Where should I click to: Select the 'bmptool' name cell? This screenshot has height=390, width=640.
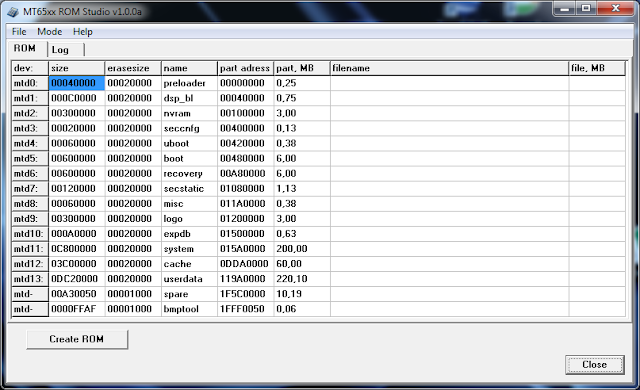pos(189,309)
